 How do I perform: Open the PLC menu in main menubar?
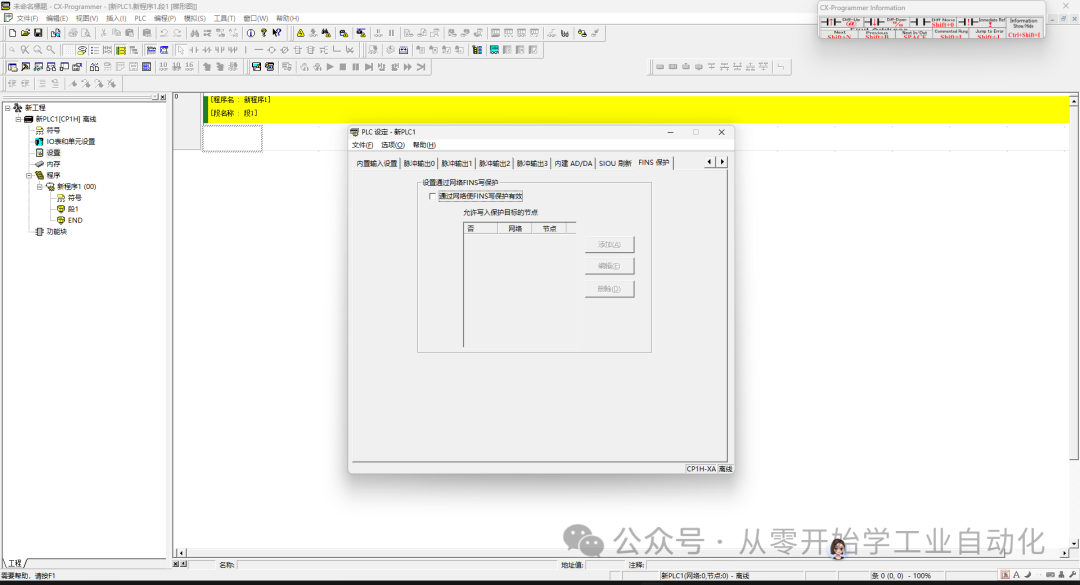tap(141, 19)
